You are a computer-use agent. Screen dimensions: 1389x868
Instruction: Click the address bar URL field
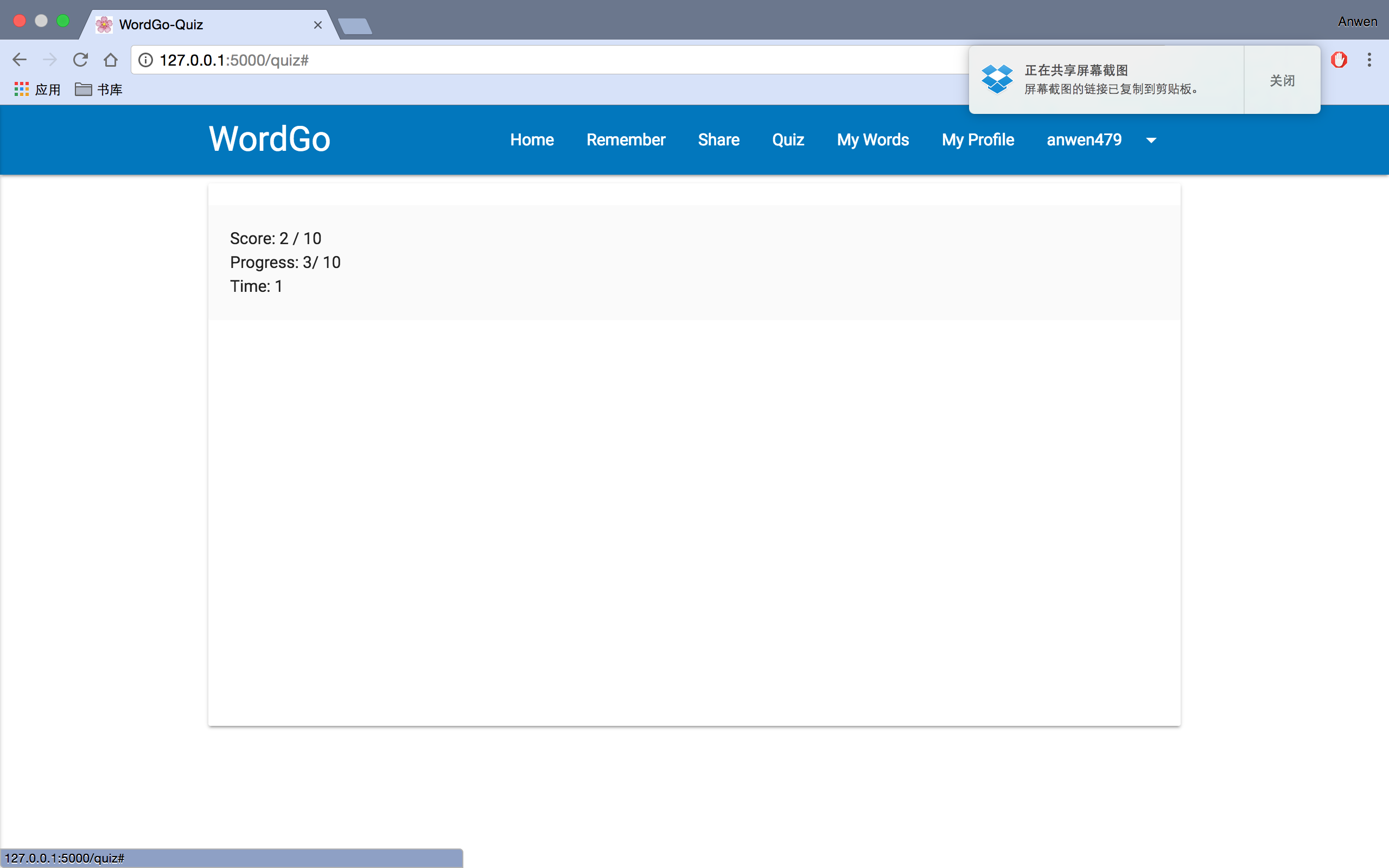tap(517, 60)
